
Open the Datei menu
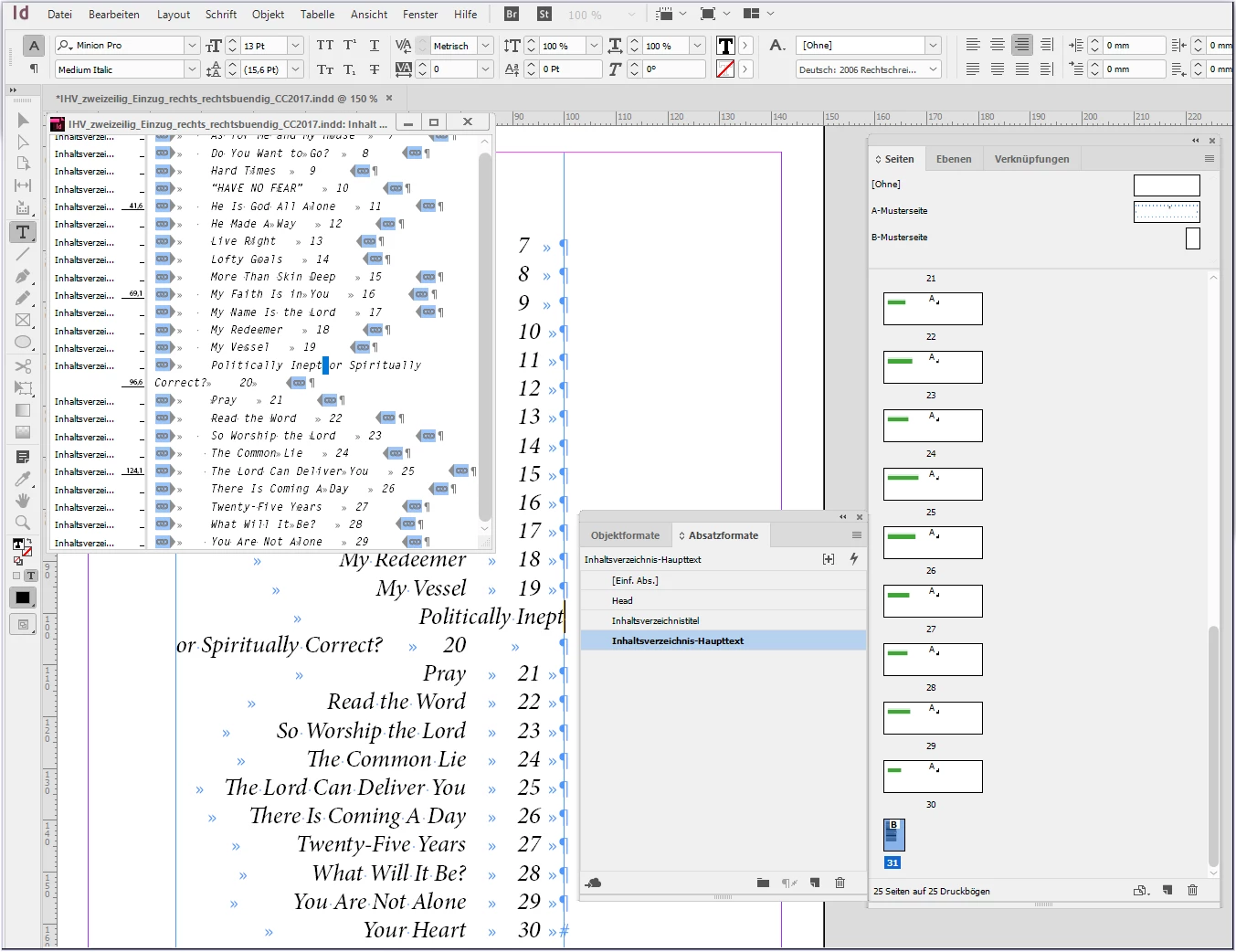pos(59,14)
